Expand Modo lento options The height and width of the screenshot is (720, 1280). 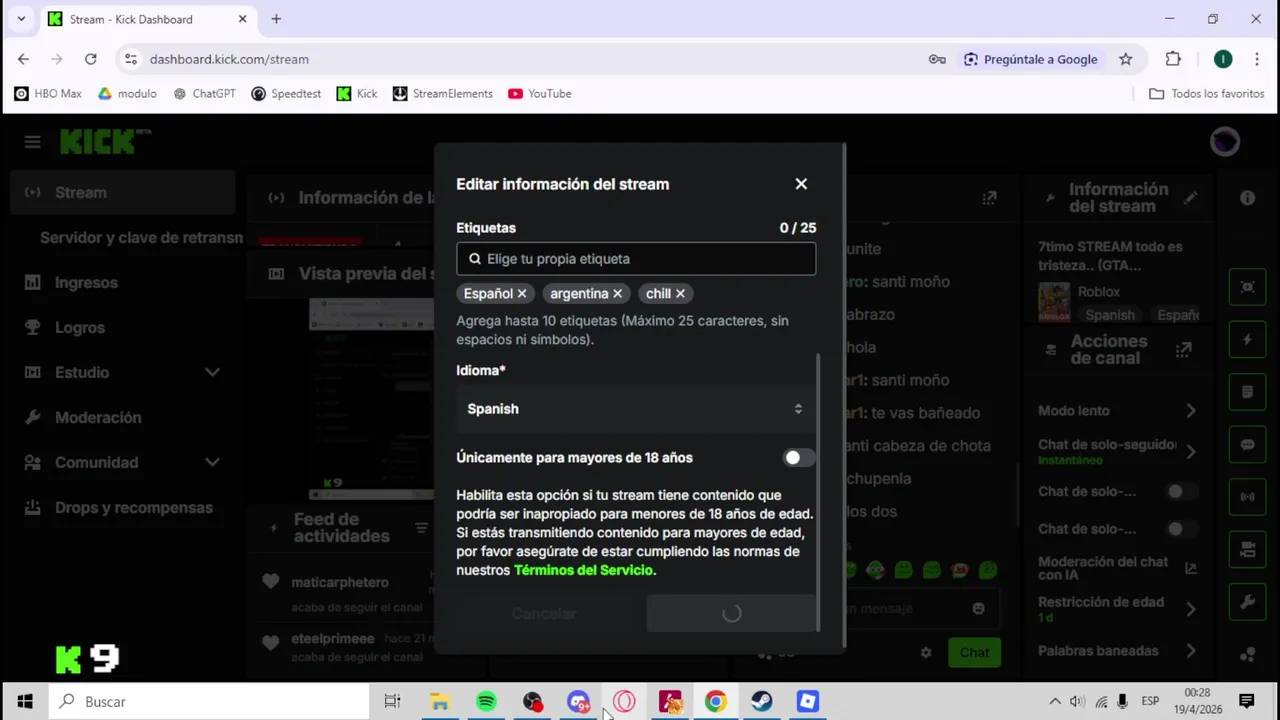(1190, 411)
